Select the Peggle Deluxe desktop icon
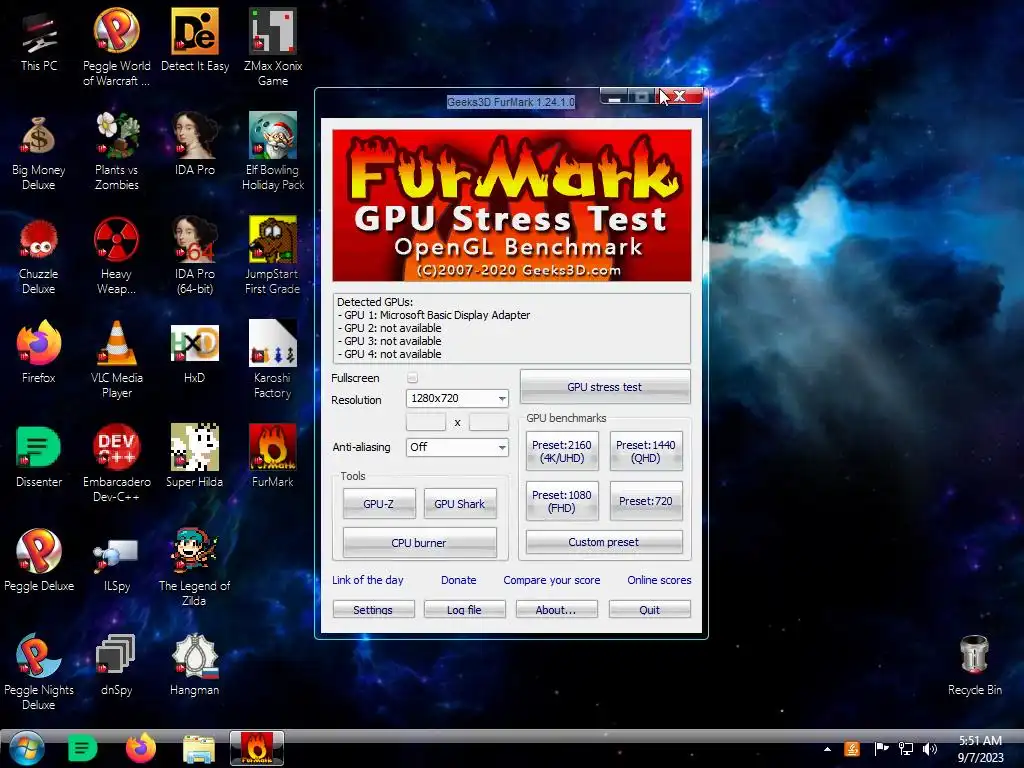 39,561
